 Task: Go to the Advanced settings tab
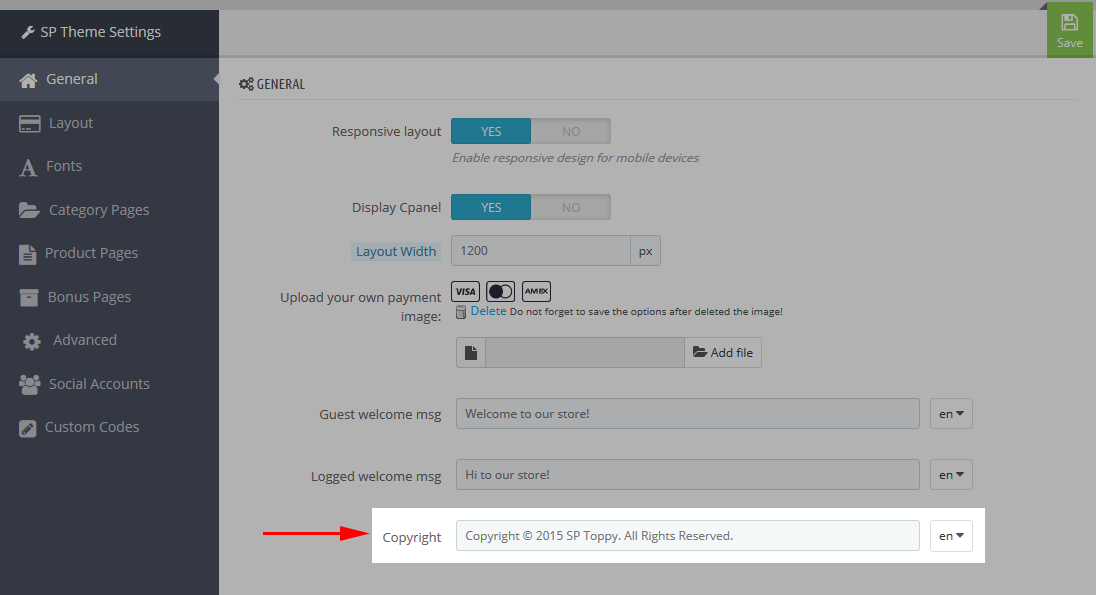point(109,340)
